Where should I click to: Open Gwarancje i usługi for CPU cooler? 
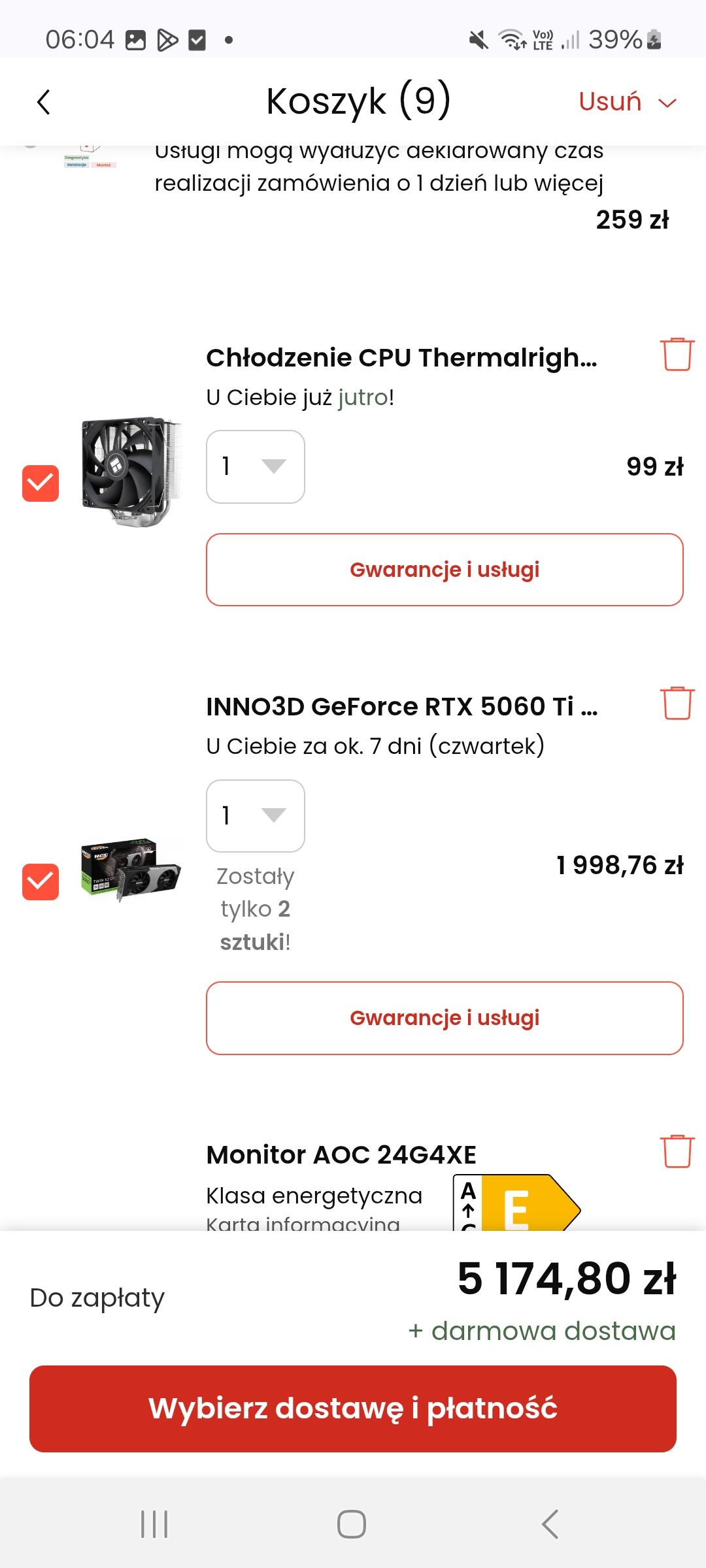pyautogui.click(x=445, y=570)
